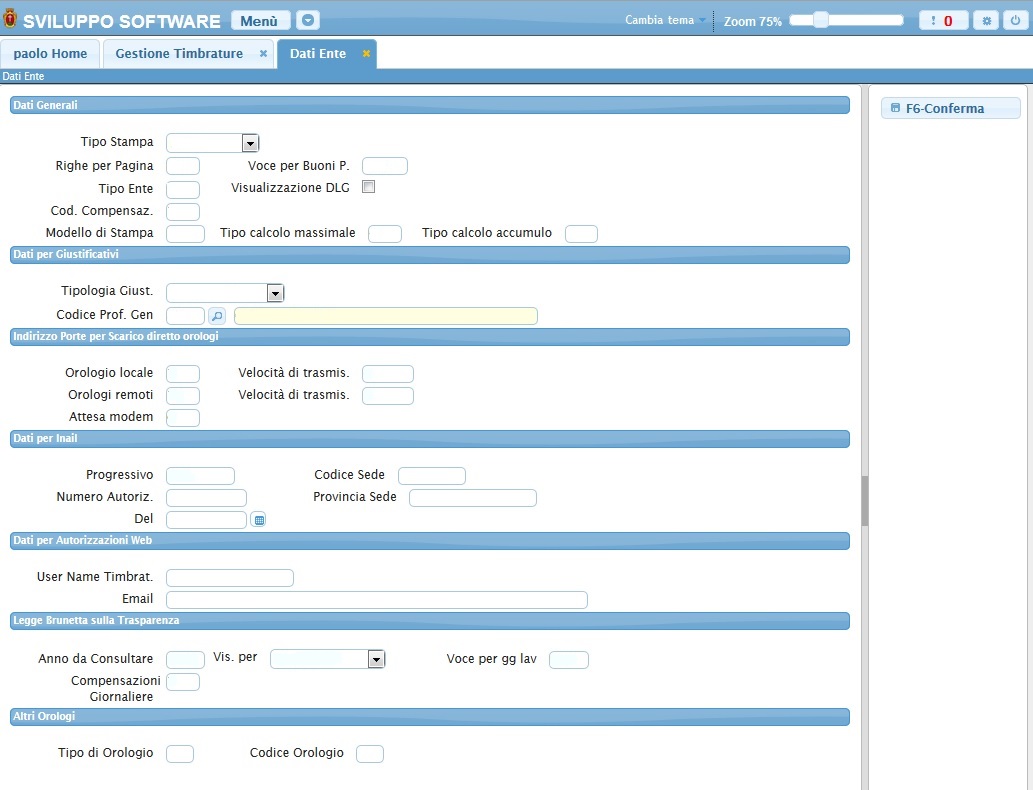Expand the Vis. per dropdown

tap(376, 659)
